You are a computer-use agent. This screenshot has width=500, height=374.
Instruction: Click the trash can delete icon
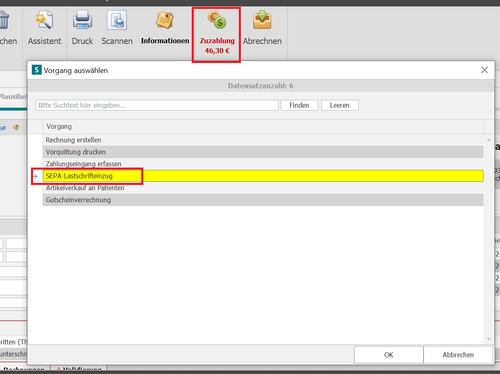4,20
